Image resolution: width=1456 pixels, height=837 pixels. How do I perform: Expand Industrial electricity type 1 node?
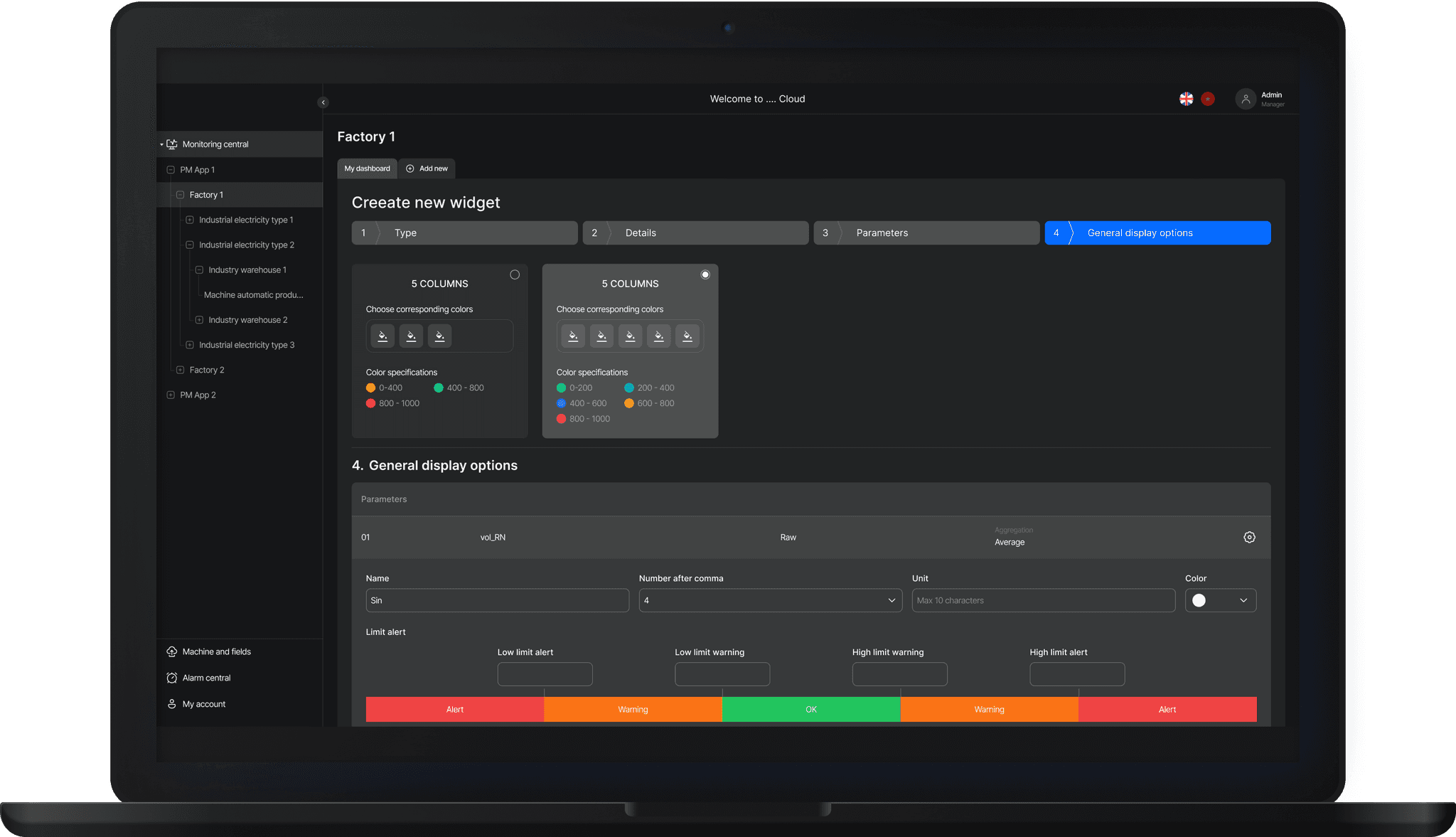click(190, 220)
